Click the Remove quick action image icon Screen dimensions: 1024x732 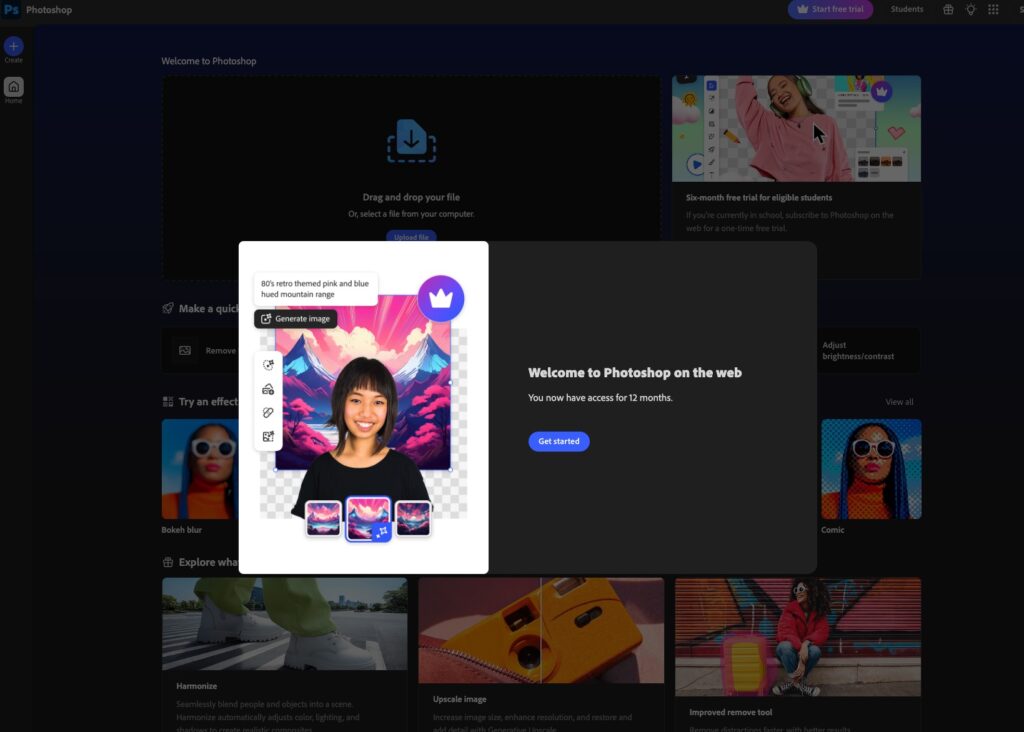[185, 351]
